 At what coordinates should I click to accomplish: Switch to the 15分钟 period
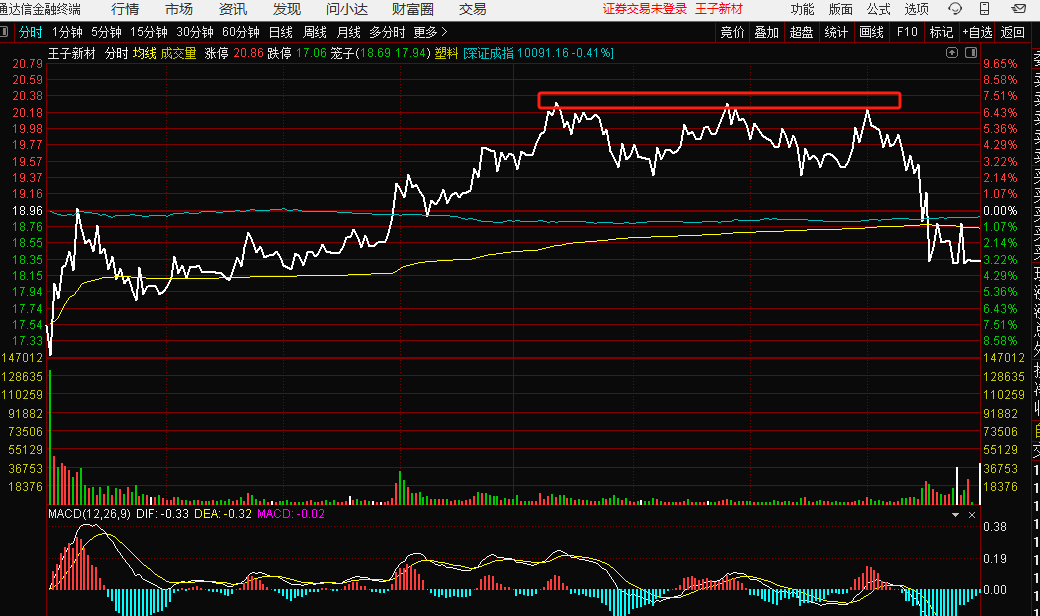coord(149,32)
